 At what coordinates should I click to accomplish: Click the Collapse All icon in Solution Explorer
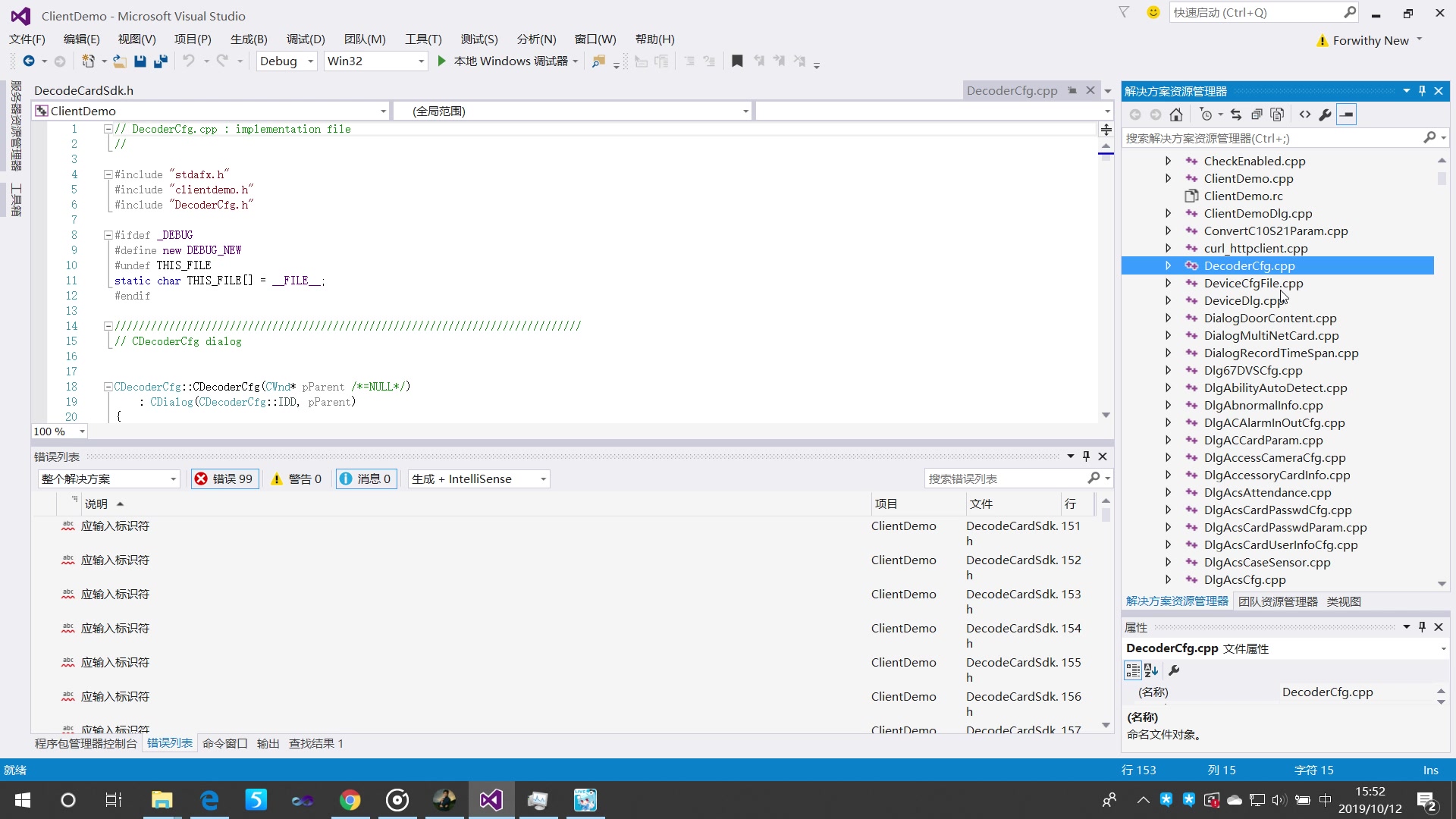[1257, 115]
